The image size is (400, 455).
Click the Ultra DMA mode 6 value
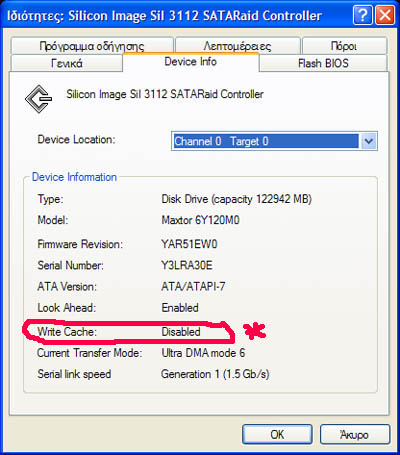(203, 353)
